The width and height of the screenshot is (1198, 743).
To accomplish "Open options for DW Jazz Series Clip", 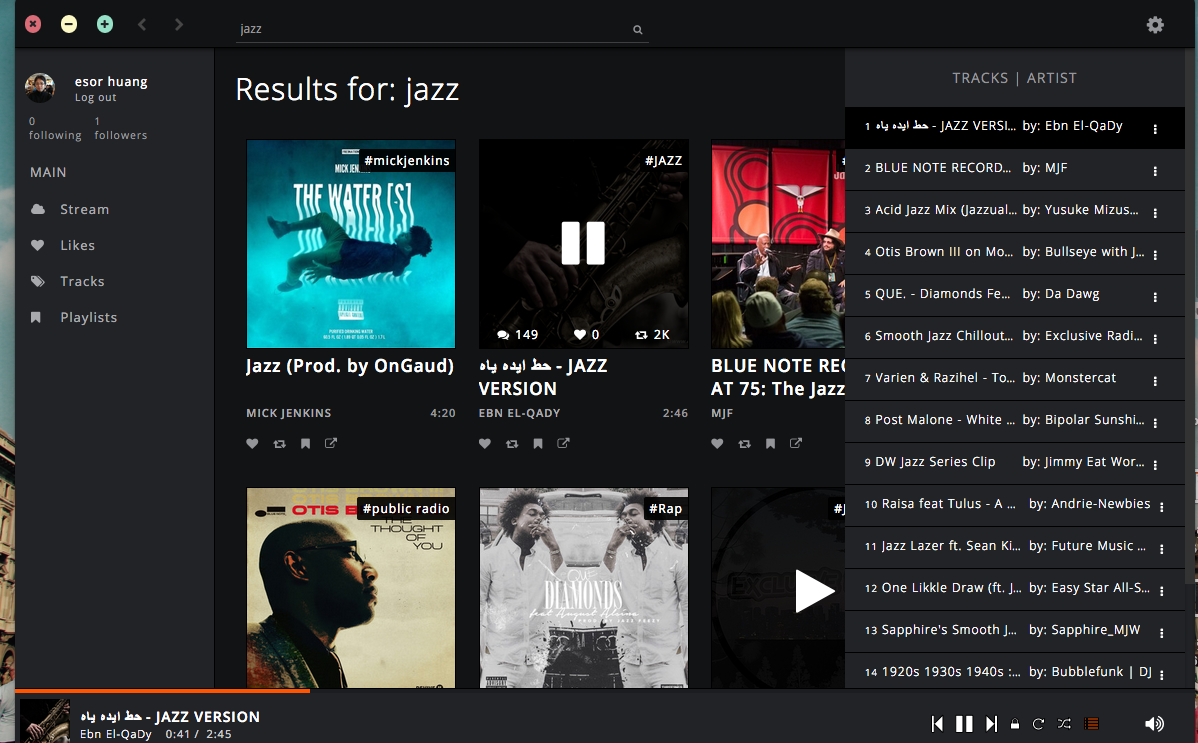I will [x=1154, y=466].
